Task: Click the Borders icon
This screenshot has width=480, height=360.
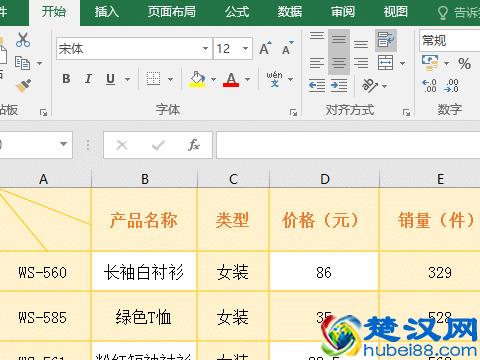Action: (x=153, y=79)
